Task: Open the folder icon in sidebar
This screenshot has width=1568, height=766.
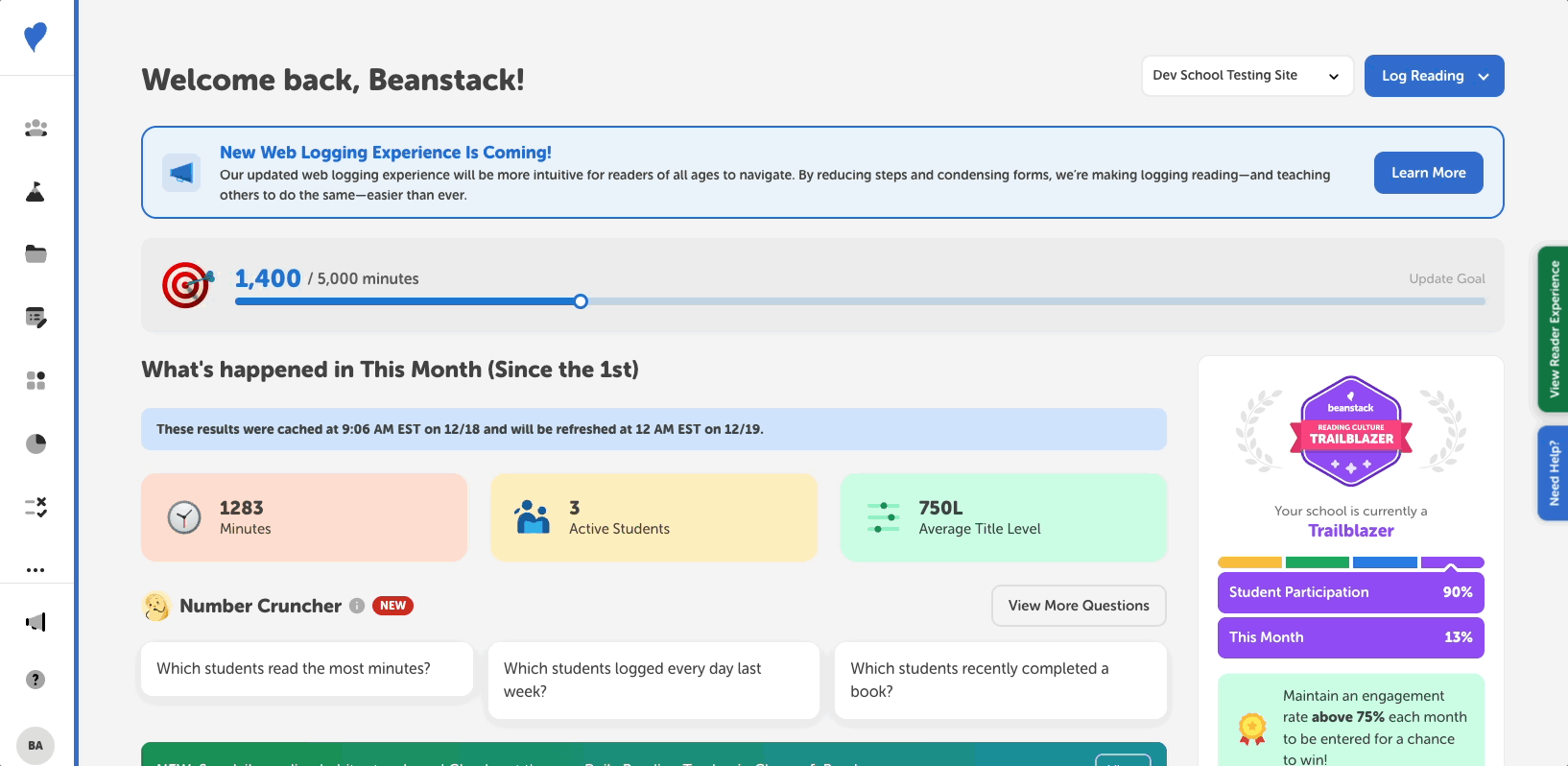Action: coord(36,254)
